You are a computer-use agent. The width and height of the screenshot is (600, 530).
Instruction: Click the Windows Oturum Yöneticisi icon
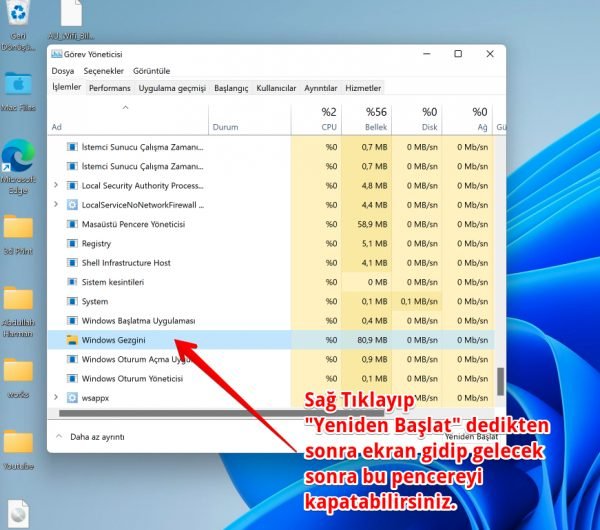point(72,378)
